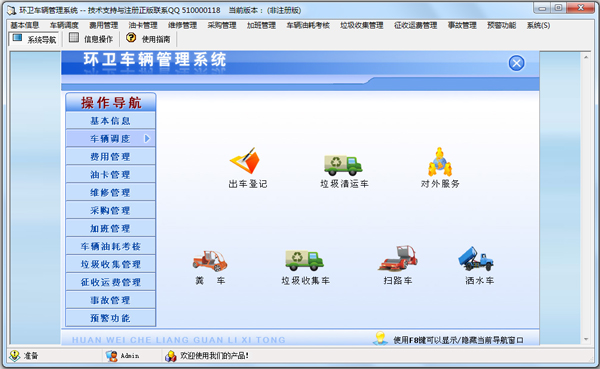Open the 垃圾清运车 truck icon
600x369 pixels.
pyautogui.click(x=343, y=165)
